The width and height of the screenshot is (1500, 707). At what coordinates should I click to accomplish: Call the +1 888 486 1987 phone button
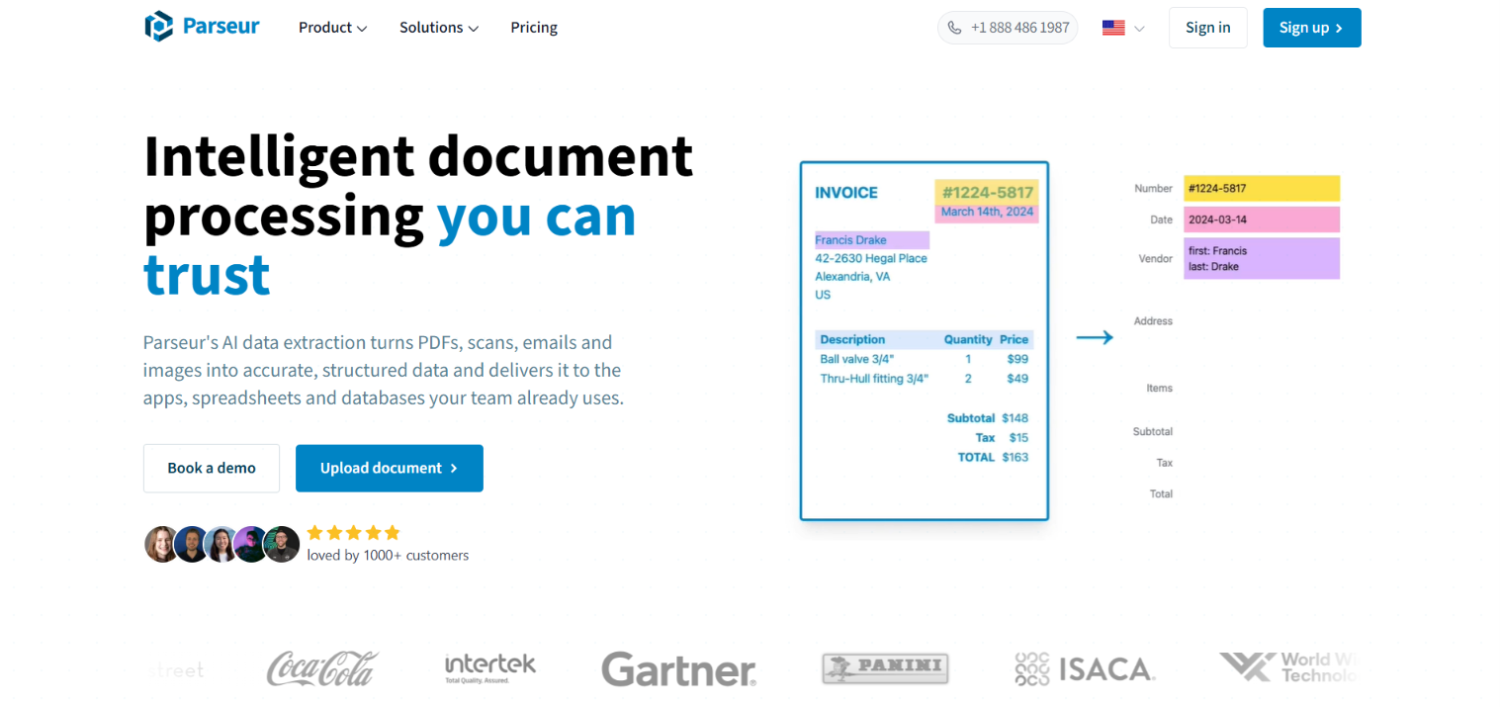tap(1008, 28)
